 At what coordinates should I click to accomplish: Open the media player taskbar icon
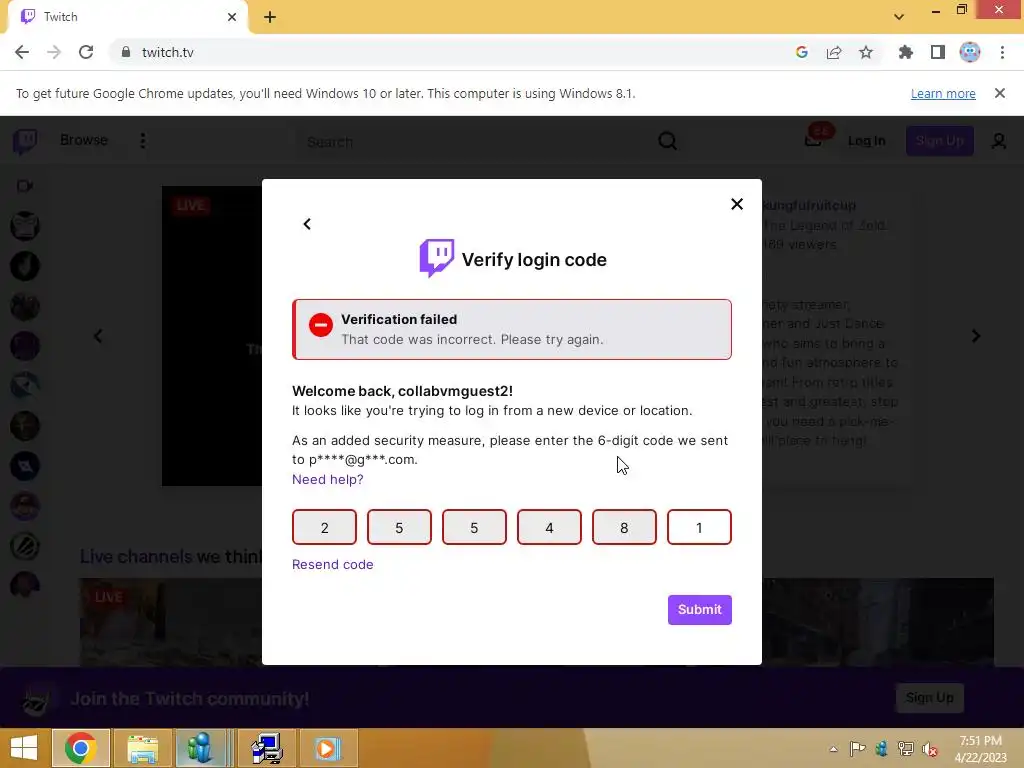(327, 748)
